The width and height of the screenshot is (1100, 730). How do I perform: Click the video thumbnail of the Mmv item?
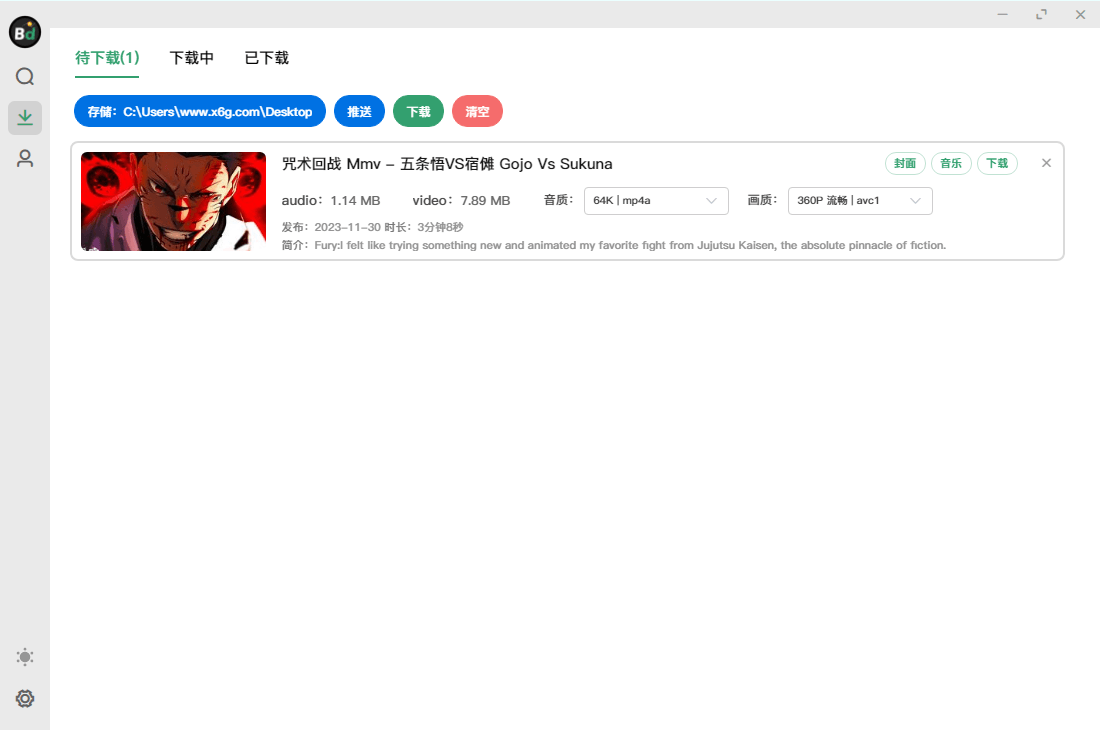(172, 201)
